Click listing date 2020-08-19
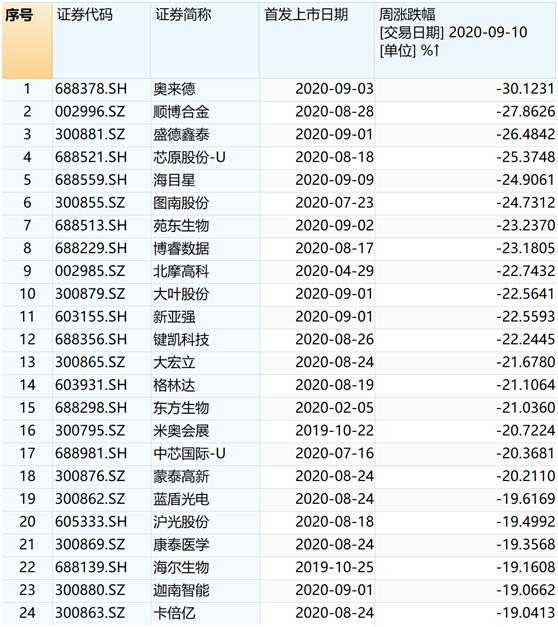The height and width of the screenshot is (627, 558). 334,385
